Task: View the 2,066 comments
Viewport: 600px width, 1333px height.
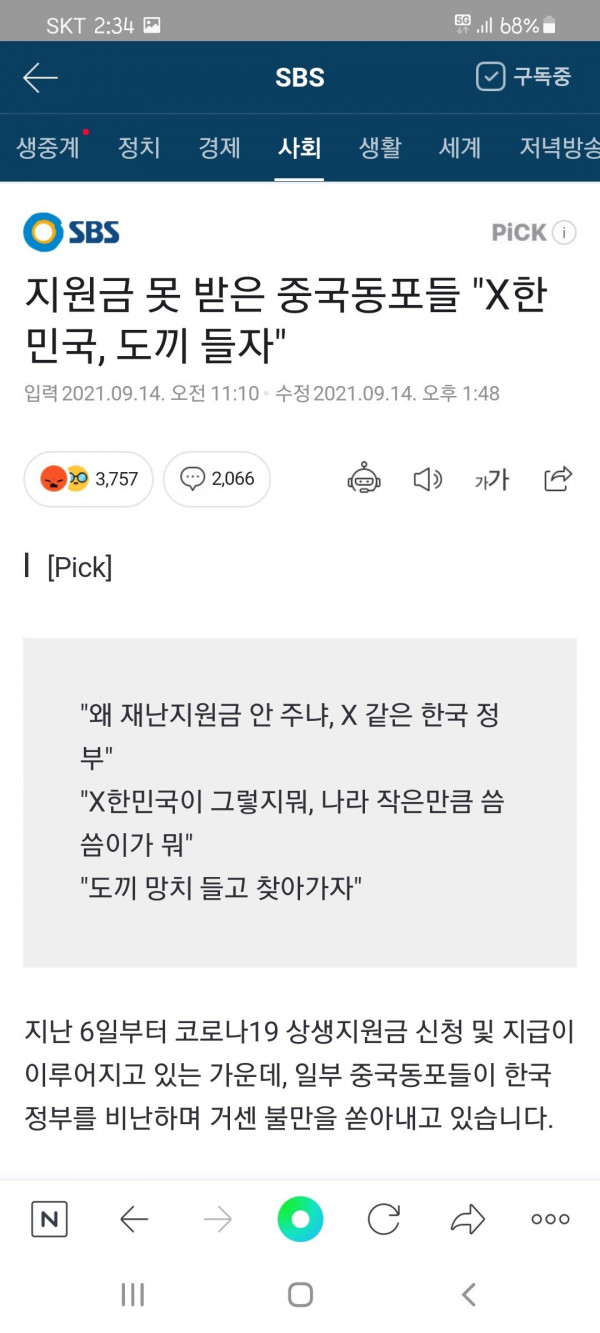Action: pyautogui.click(x=217, y=479)
